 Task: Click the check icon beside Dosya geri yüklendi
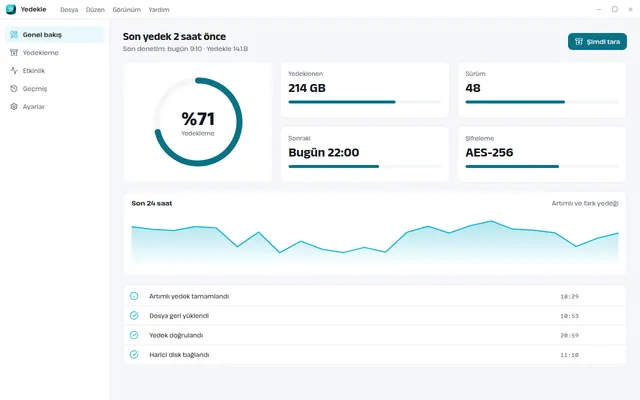coord(134,316)
